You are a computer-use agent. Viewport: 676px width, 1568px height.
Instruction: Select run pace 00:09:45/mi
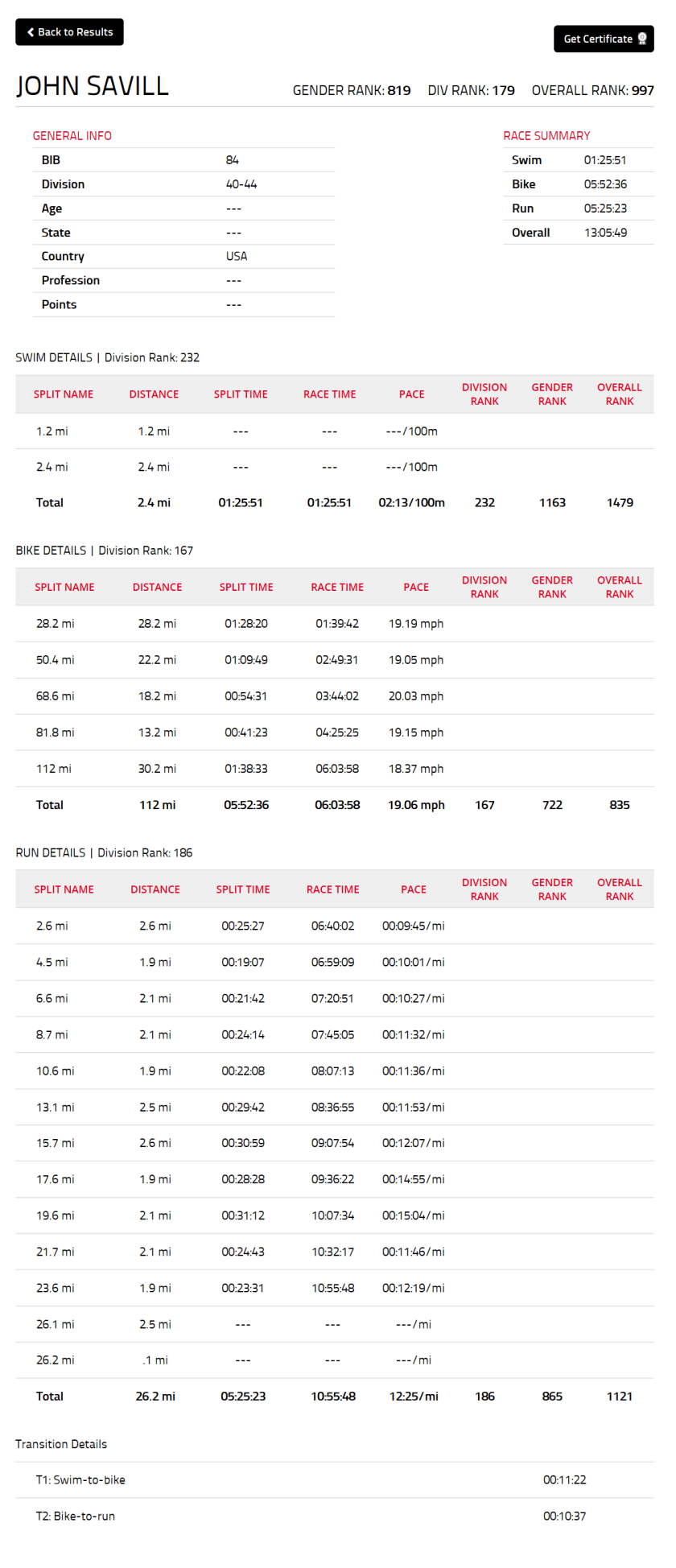point(414,926)
